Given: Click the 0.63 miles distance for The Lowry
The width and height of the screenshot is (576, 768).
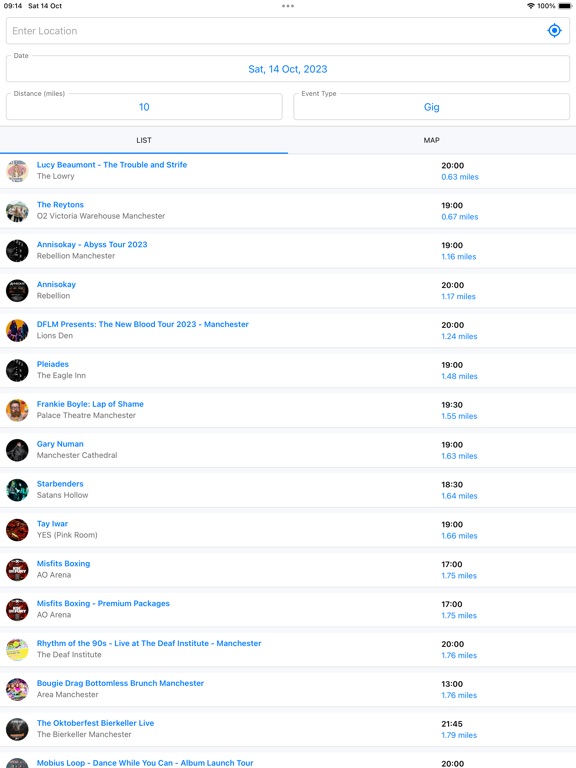Looking at the screenshot, I should coord(459,177).
